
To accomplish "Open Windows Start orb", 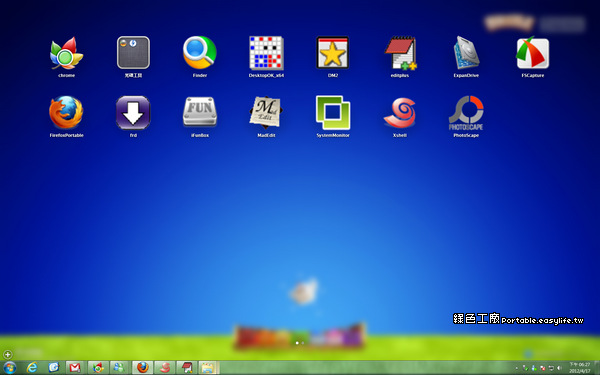I will (10, 368).
